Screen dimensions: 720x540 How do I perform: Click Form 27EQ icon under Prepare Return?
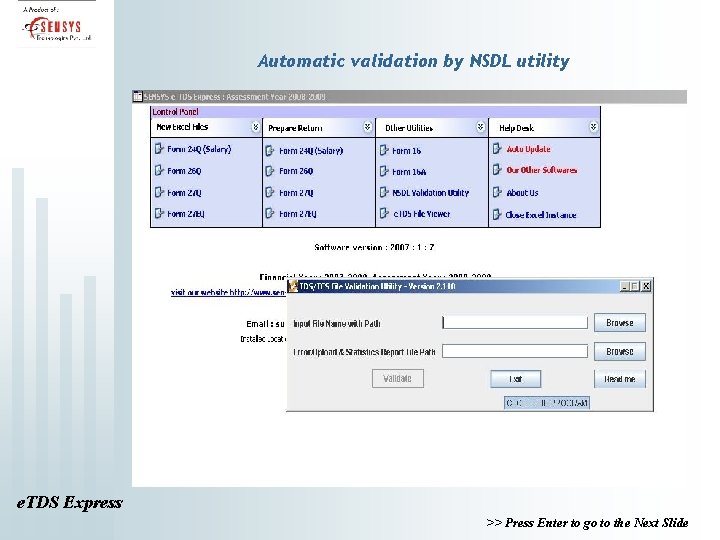click(x=270, y=214)
